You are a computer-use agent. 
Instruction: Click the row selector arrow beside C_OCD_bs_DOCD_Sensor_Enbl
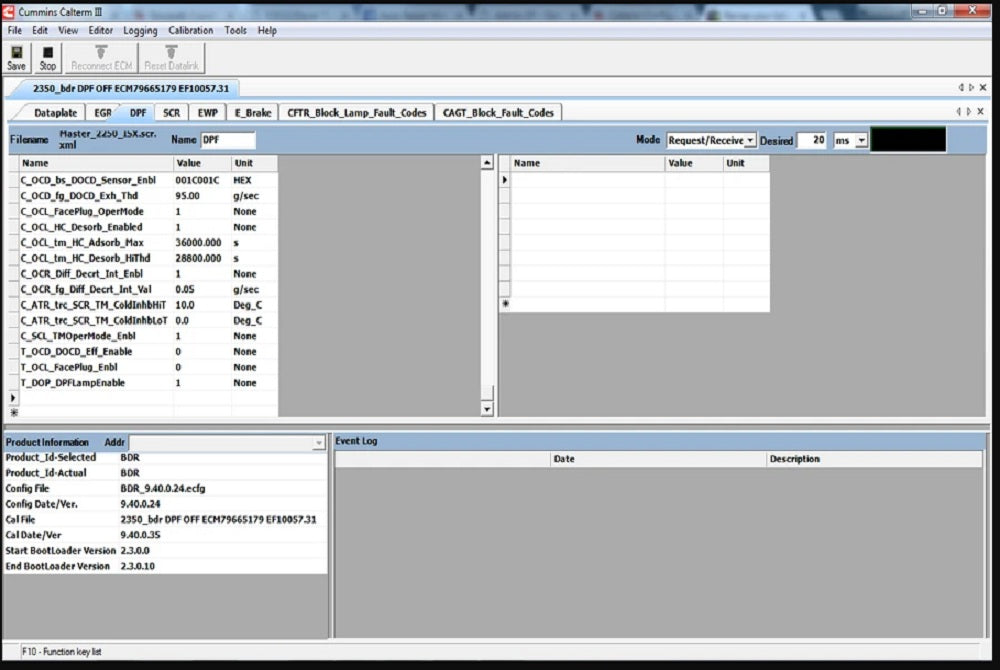pyautogui.click(x=10, y=181)
